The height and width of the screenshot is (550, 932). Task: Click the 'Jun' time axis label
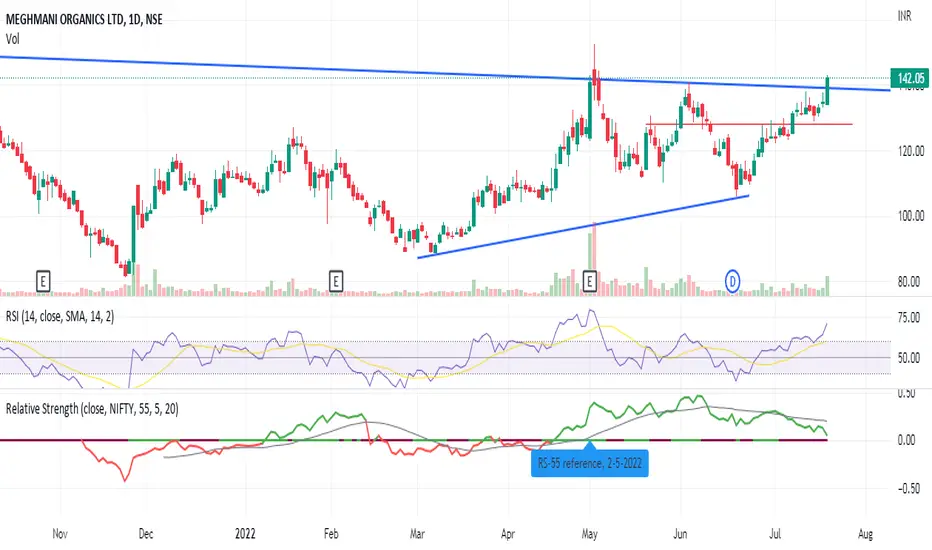pos(680,533)
